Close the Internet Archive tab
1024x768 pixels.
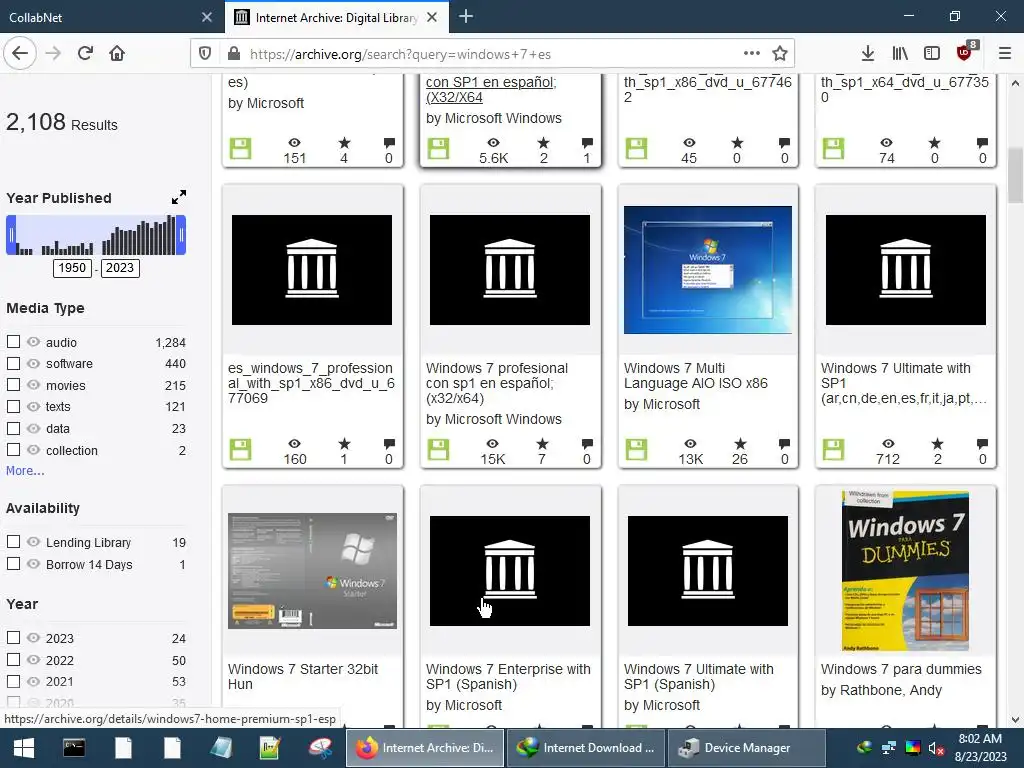click(432, 18)
